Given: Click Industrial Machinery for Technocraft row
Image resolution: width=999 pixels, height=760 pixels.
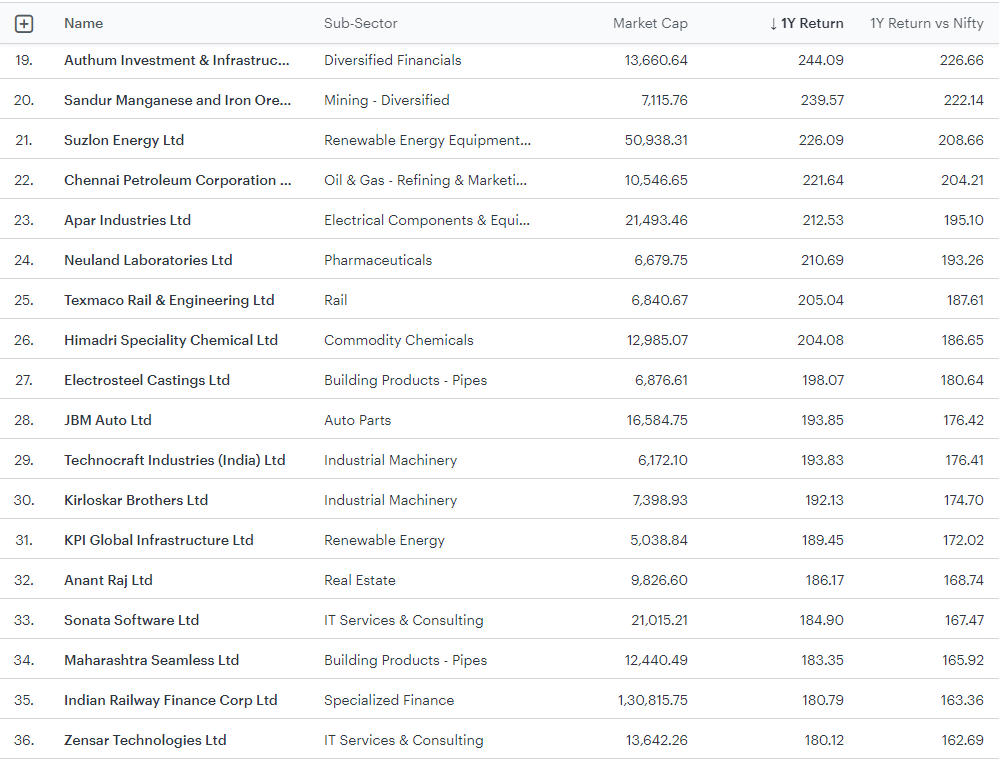Looking at the screenshot, I should (391, 461).
